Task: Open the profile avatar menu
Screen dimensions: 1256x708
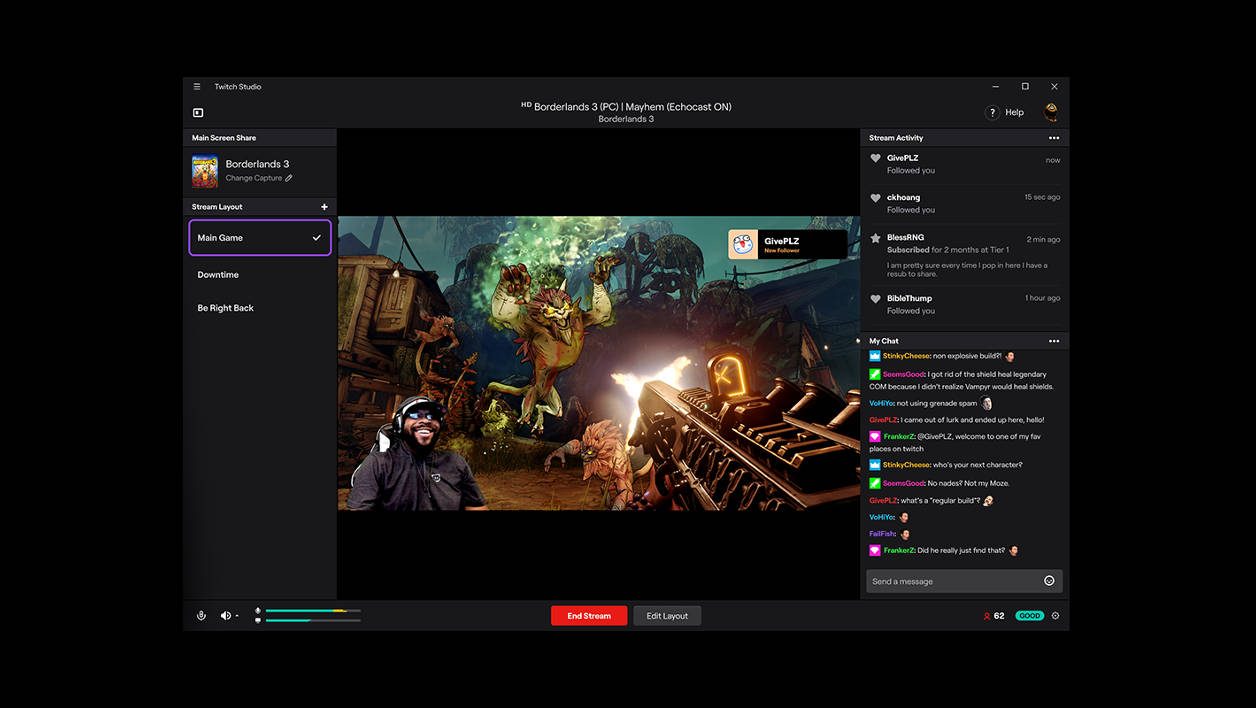Action: 1051,112
